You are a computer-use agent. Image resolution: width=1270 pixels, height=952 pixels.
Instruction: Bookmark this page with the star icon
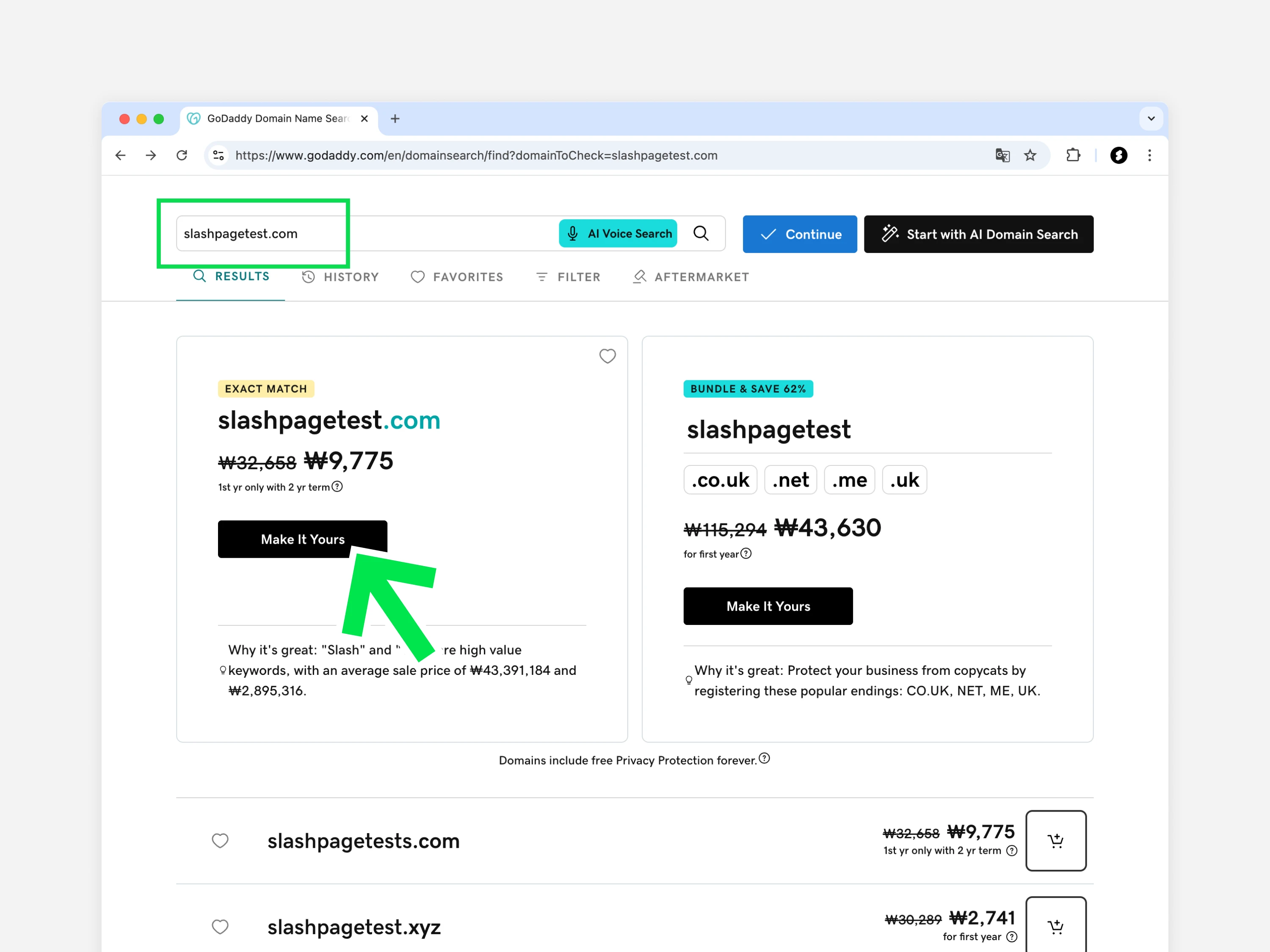[x=1030, y=156]
